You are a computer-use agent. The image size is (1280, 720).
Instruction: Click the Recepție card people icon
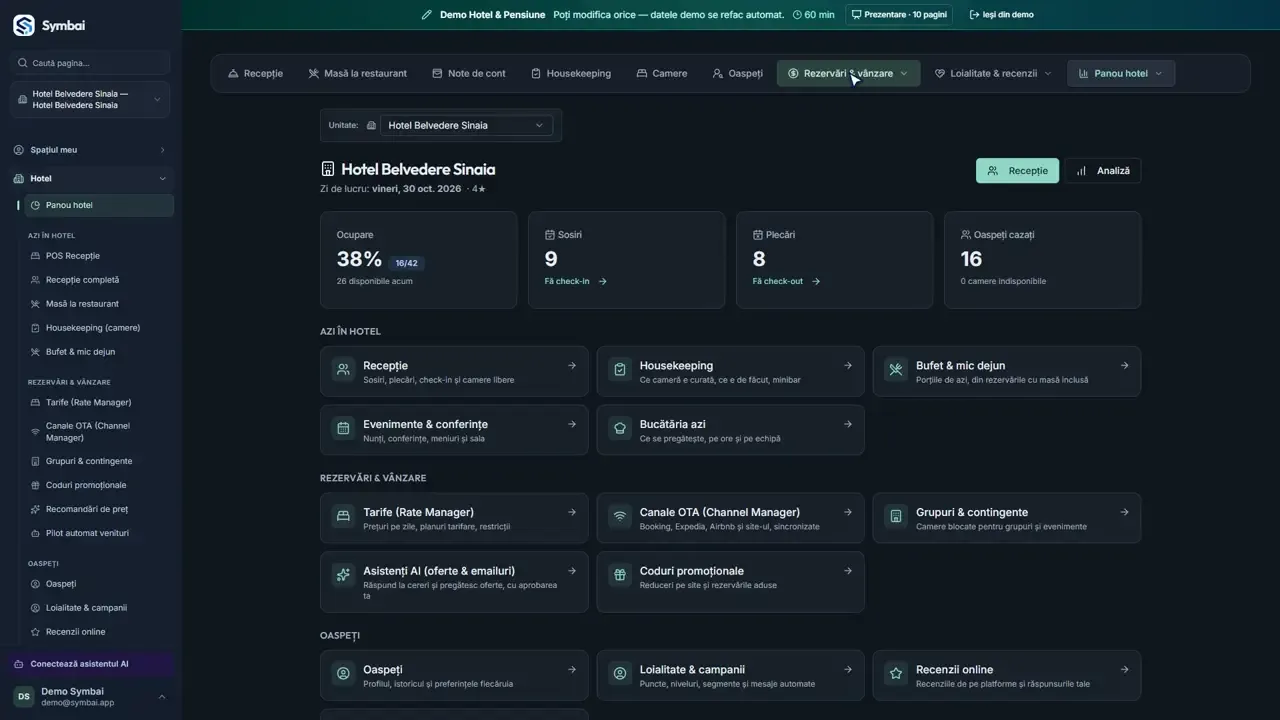click(x=343, y=370)
